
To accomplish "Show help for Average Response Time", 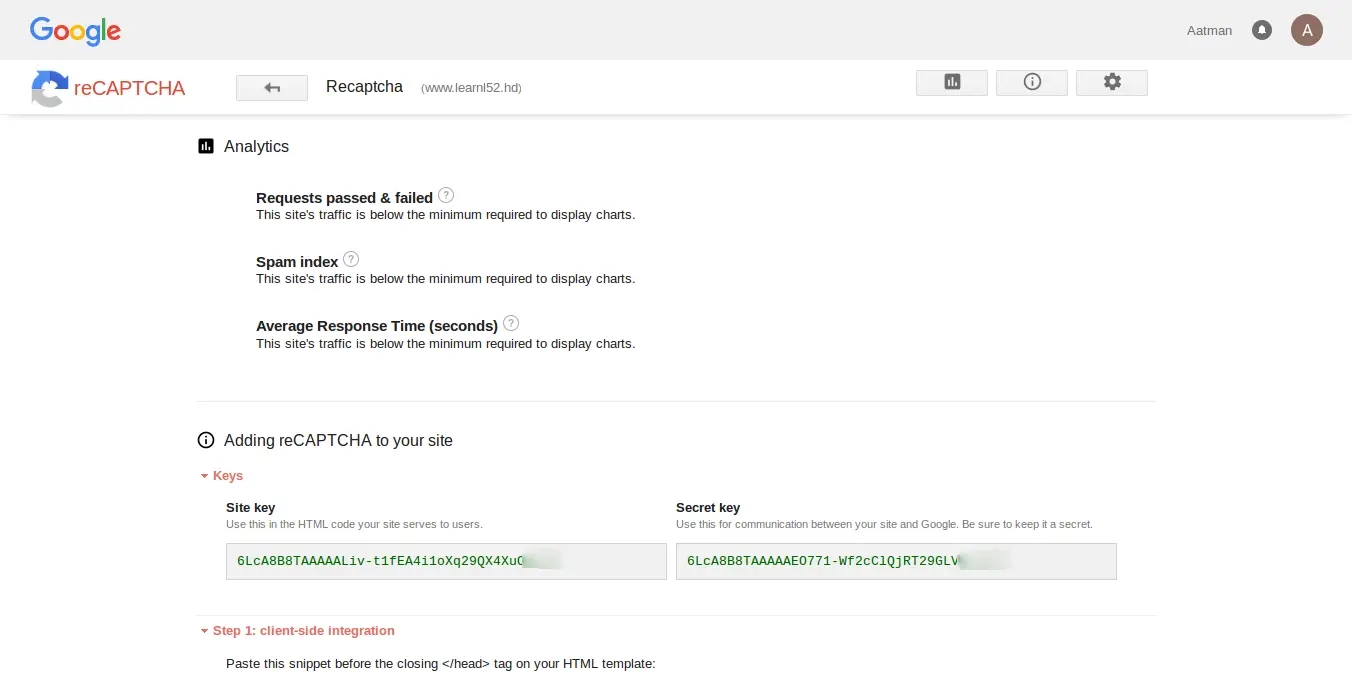I will [x=511, y=324].
